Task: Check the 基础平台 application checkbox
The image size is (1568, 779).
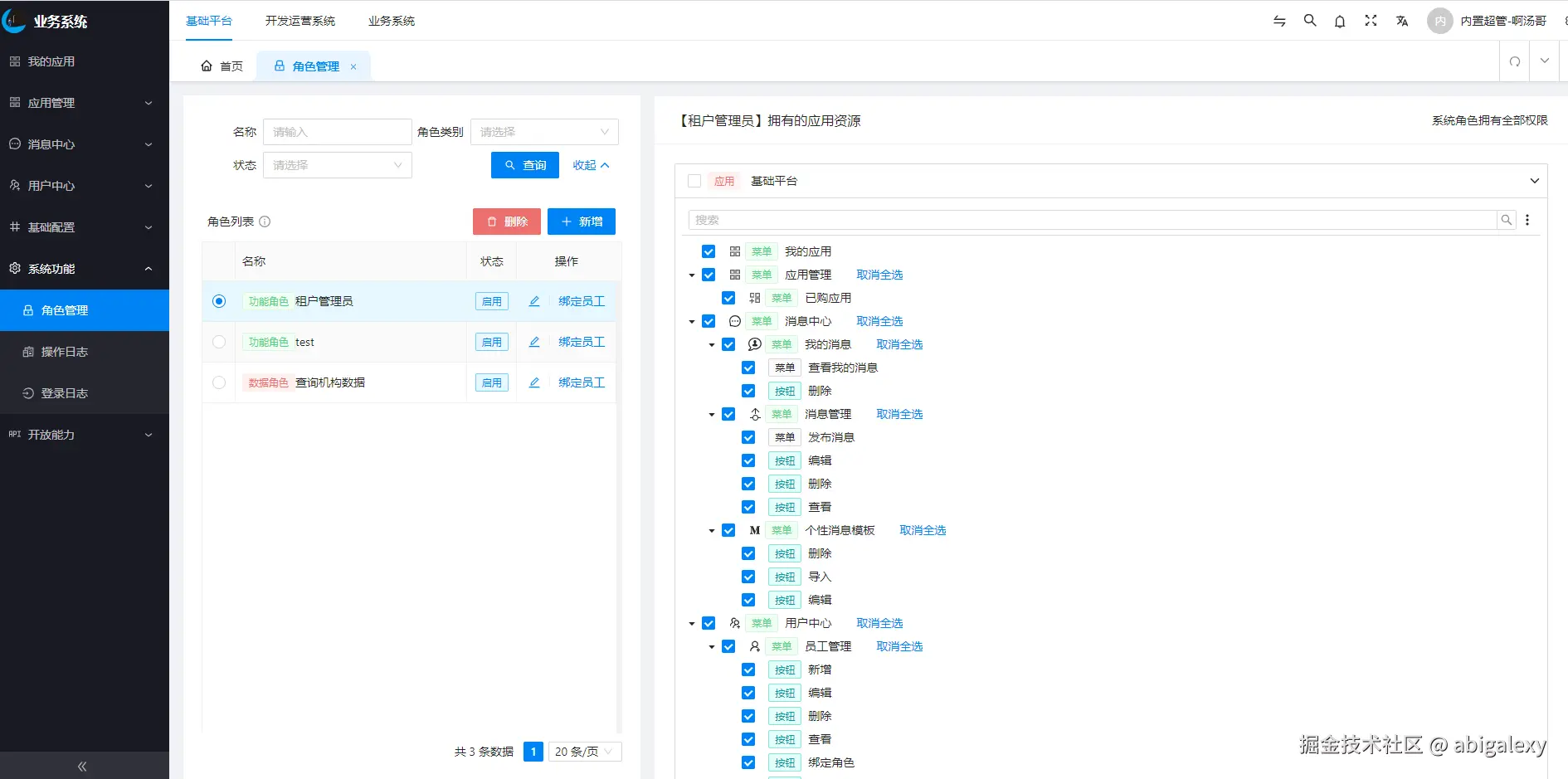Action: click(x=695, y=181)
